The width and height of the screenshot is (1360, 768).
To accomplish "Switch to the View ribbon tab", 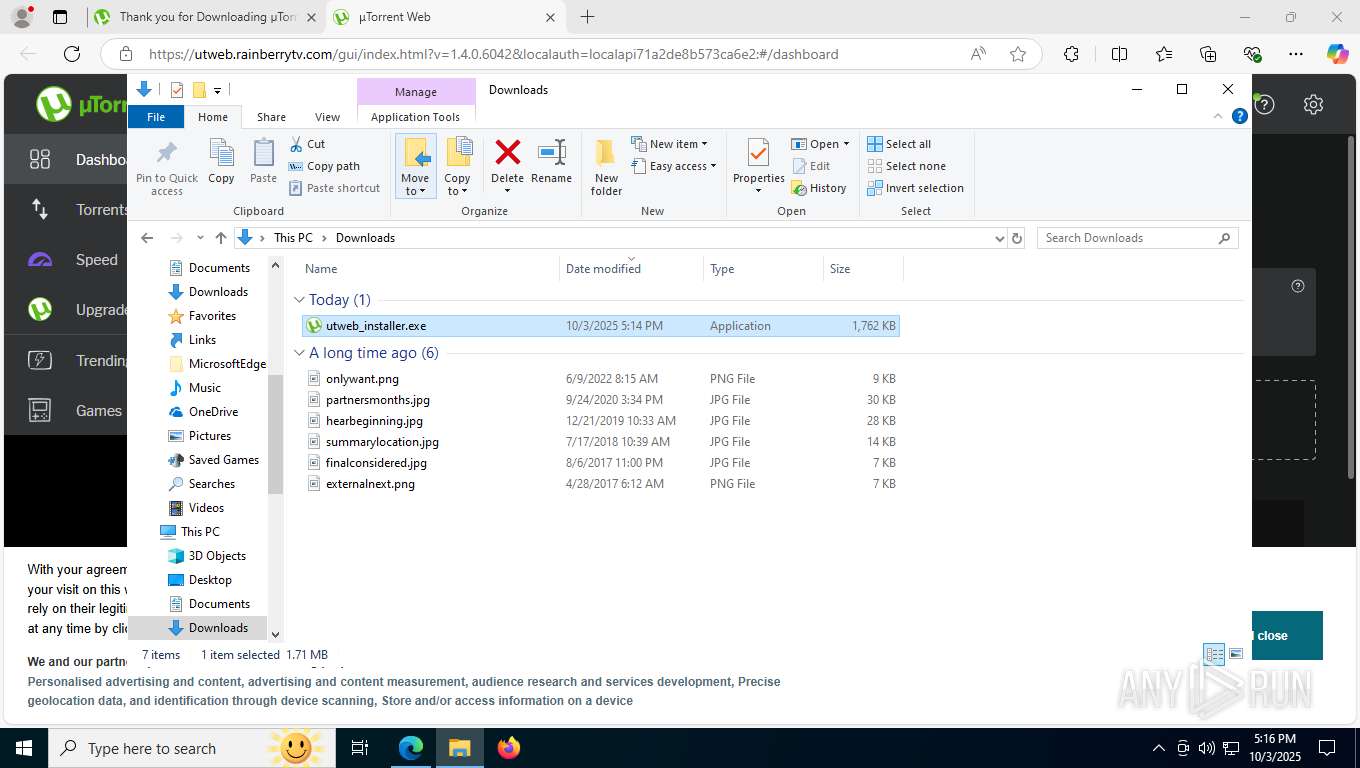I will tap(327, 117).
